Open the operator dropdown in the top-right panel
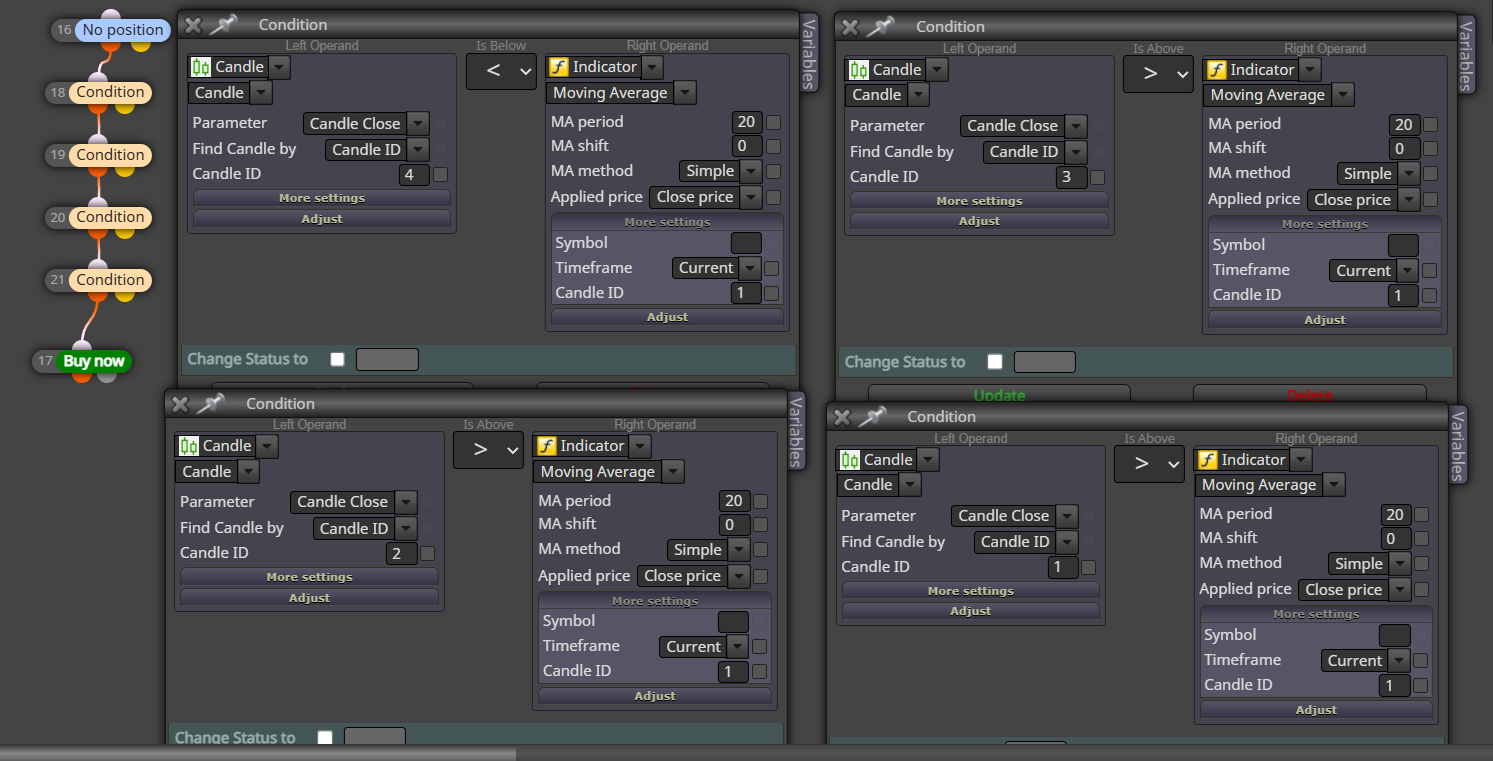1493x761 pixels. (x=1158, y=74)
